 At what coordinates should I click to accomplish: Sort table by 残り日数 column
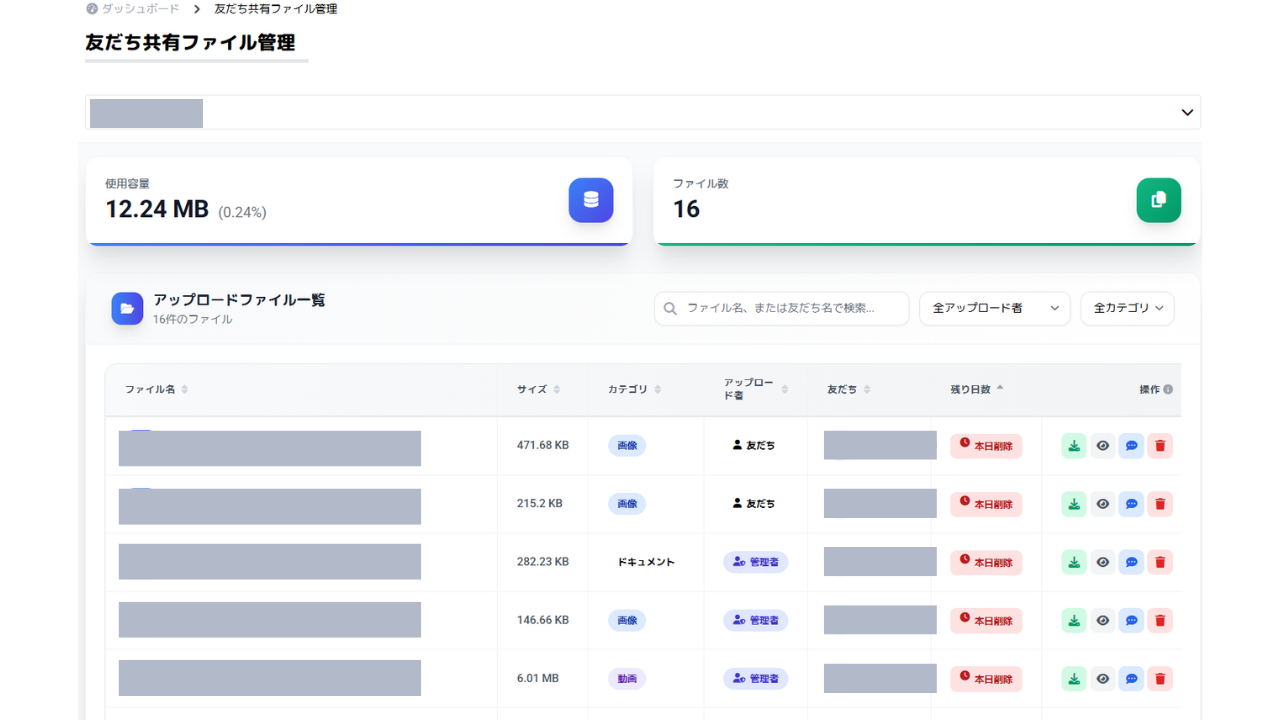pyautogui.click(x=976, y=389)
